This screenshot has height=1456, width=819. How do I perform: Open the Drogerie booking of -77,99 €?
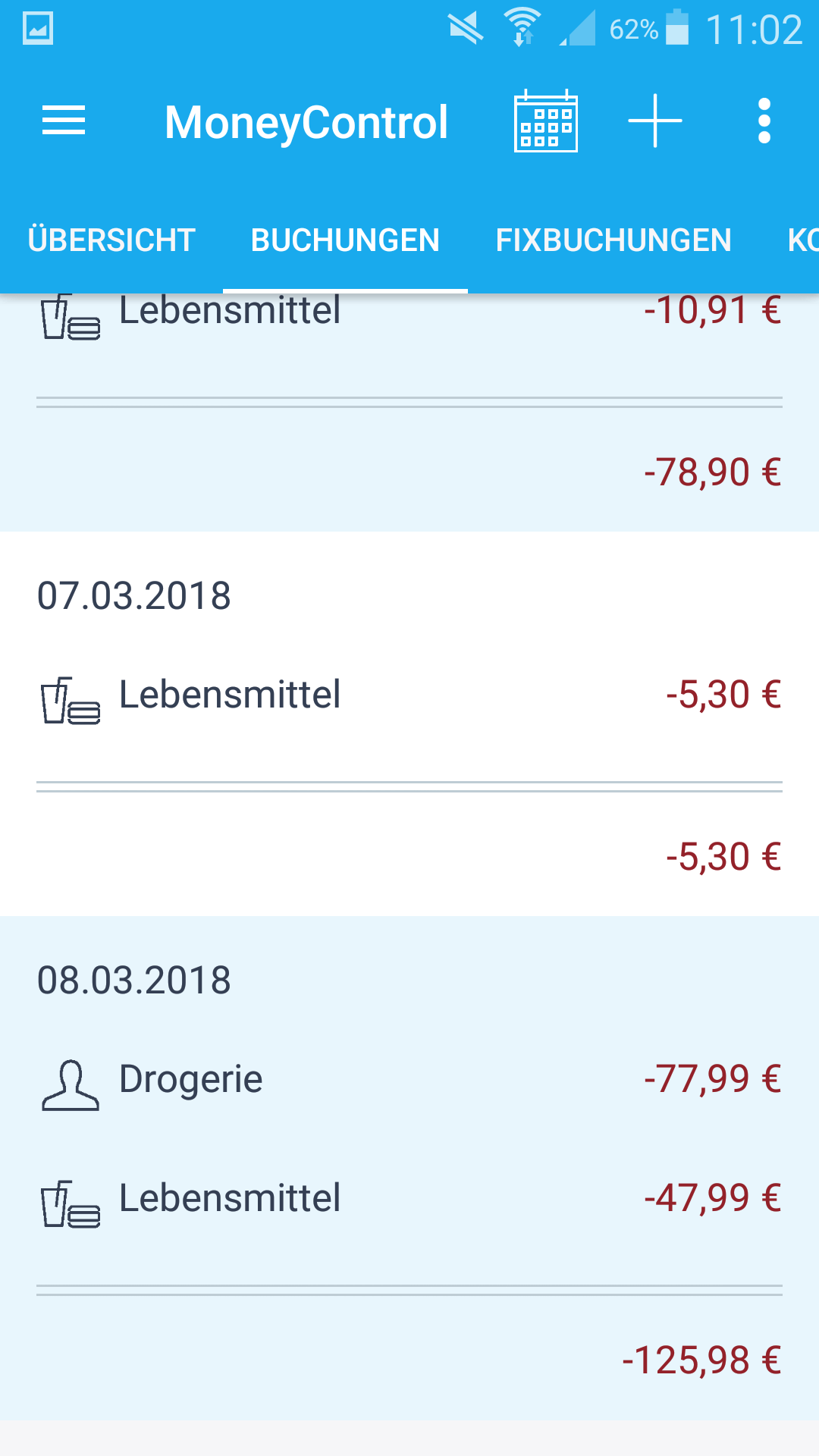point(409,1079)
